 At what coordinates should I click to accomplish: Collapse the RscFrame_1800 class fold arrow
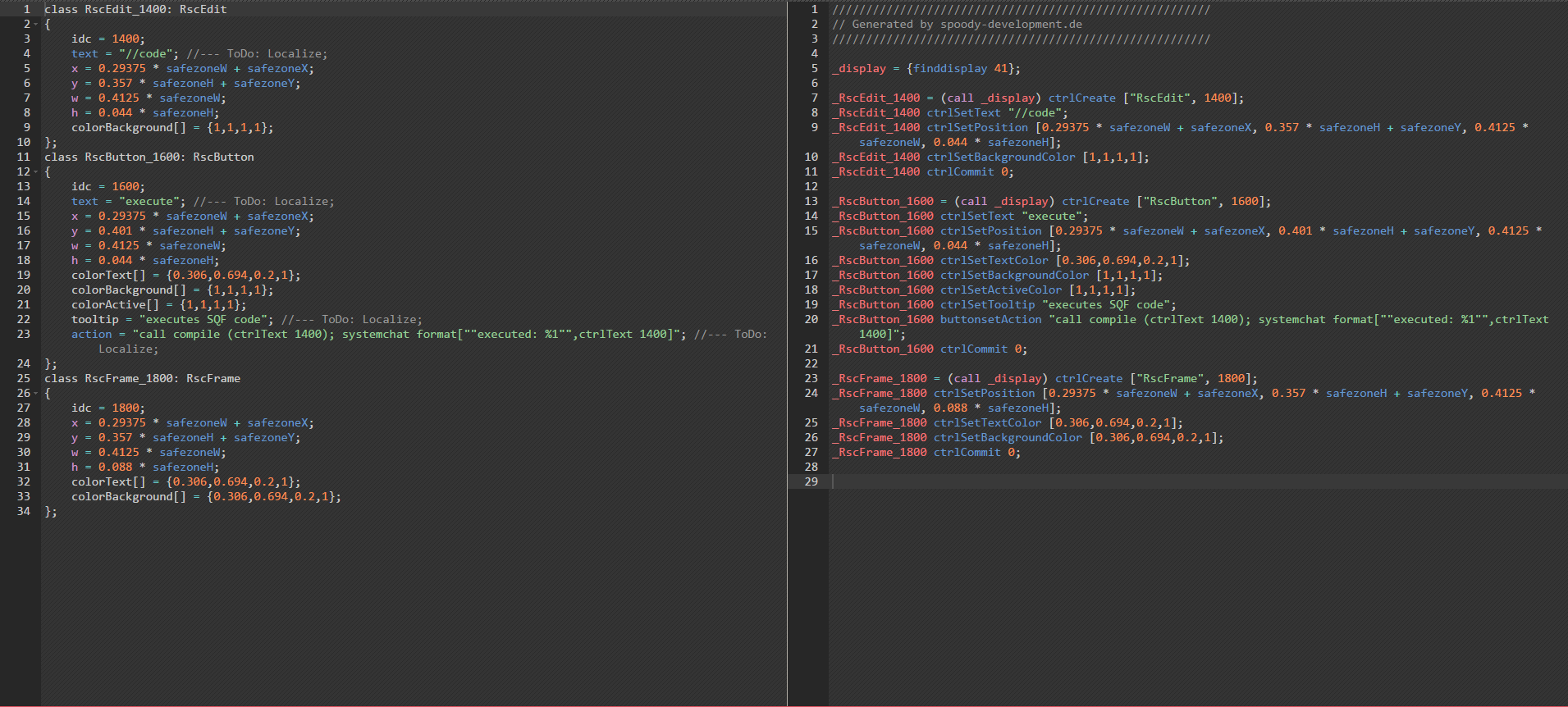(x=36, y=394)
